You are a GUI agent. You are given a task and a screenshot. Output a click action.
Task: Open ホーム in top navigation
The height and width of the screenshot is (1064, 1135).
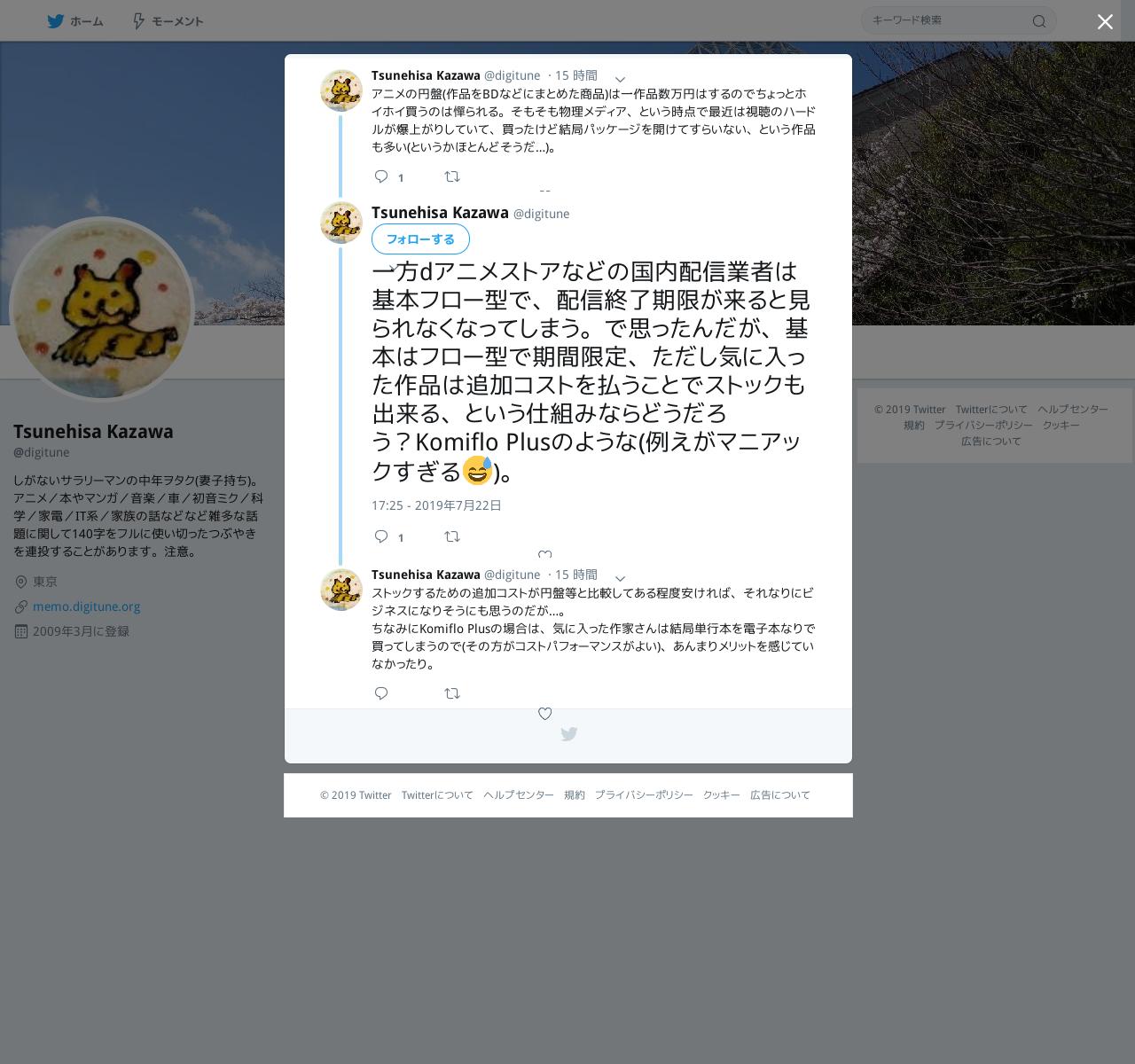tap(75, 21)
